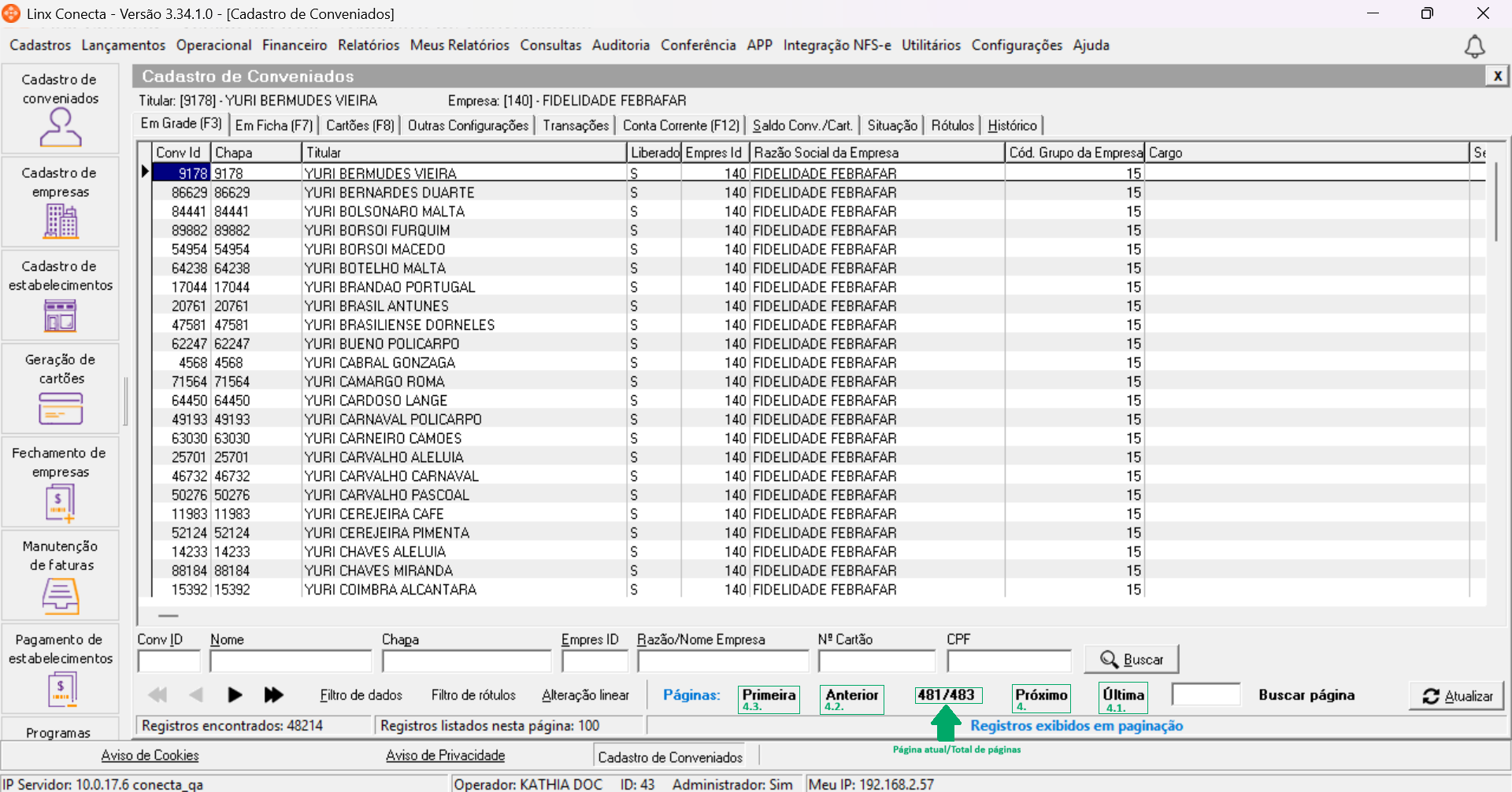Open the Financeiro menu

[x=295, y=46]
